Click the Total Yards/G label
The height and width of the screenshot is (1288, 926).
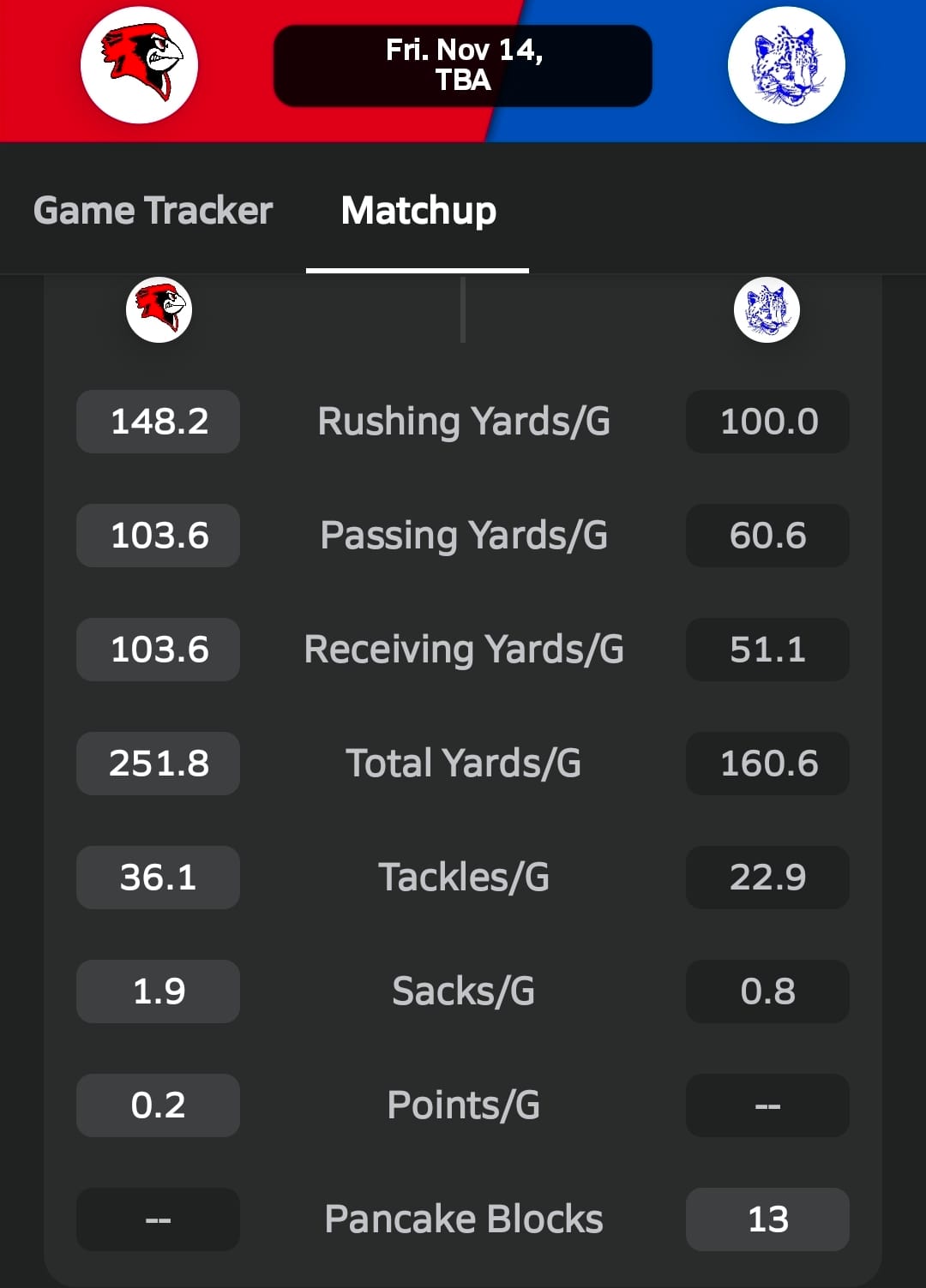[464, 764]
